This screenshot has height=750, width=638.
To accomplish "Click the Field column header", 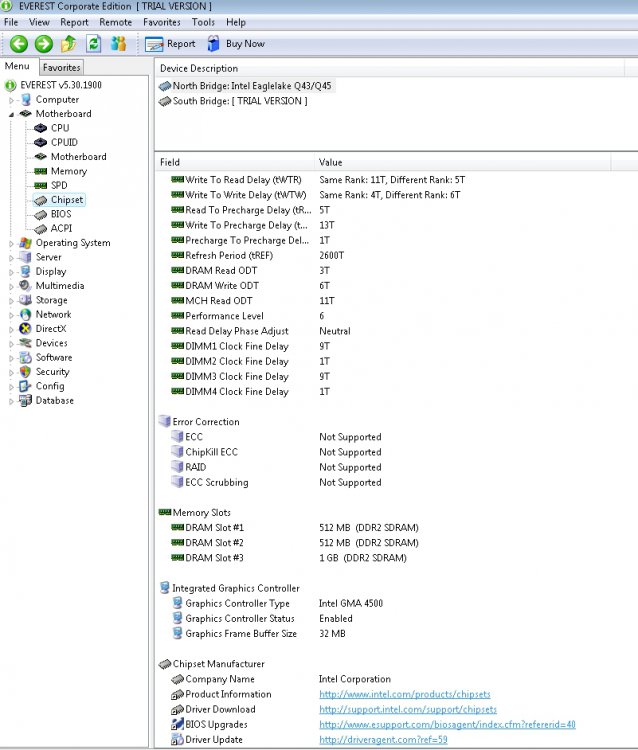I will tap(234, 162).
